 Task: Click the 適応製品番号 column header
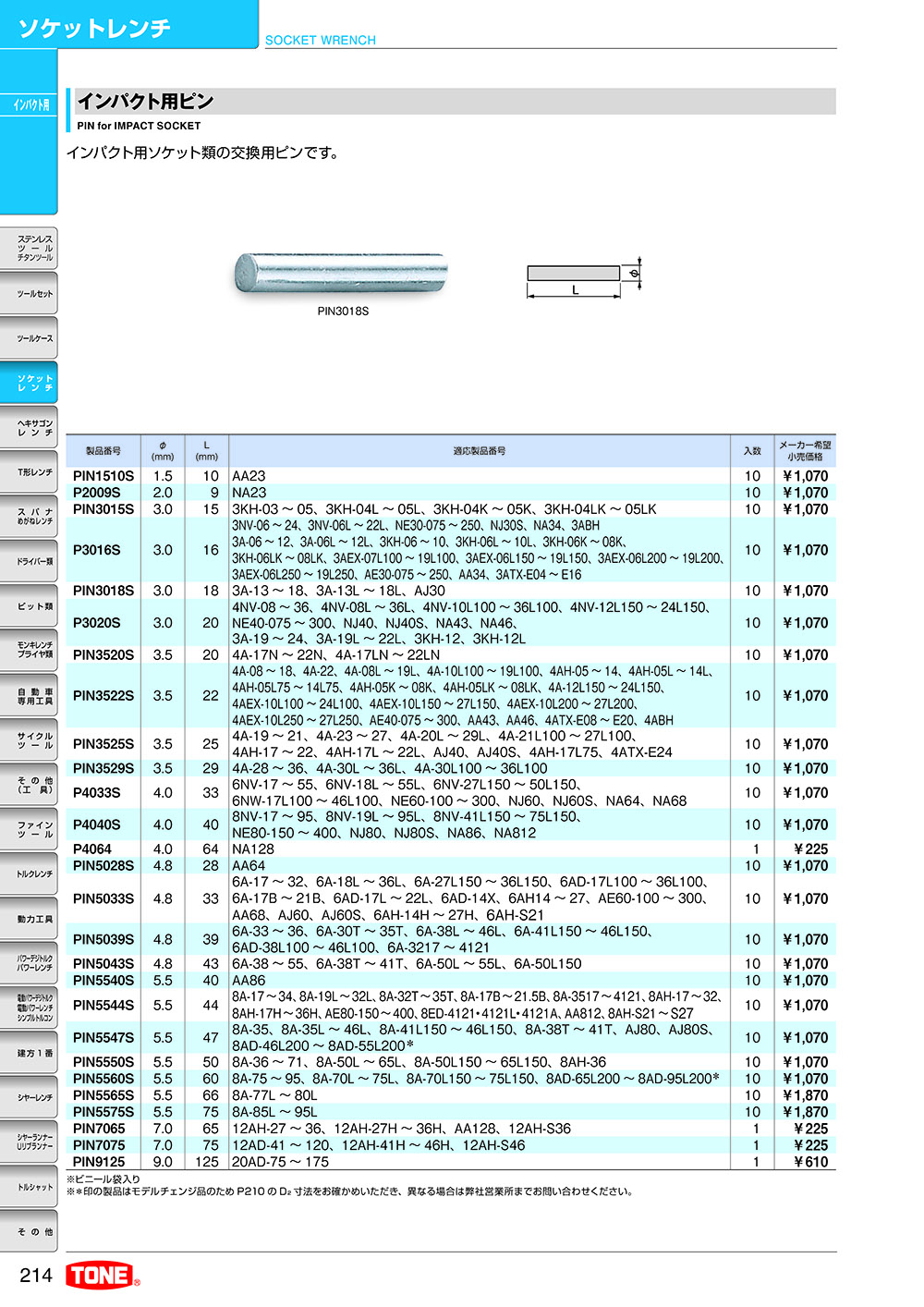pos(480,451)
